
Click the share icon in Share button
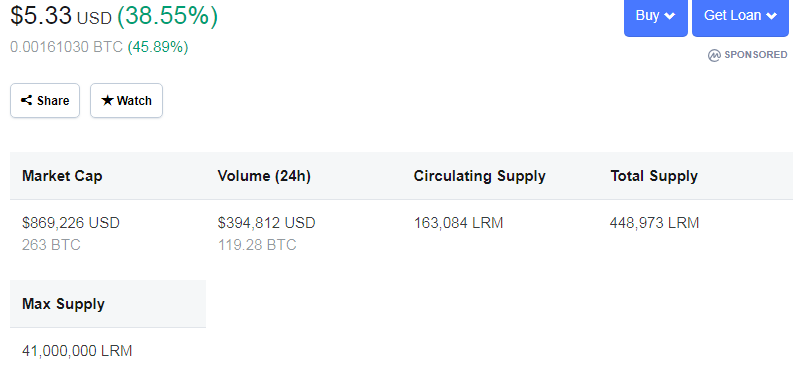tap(27, 101)
